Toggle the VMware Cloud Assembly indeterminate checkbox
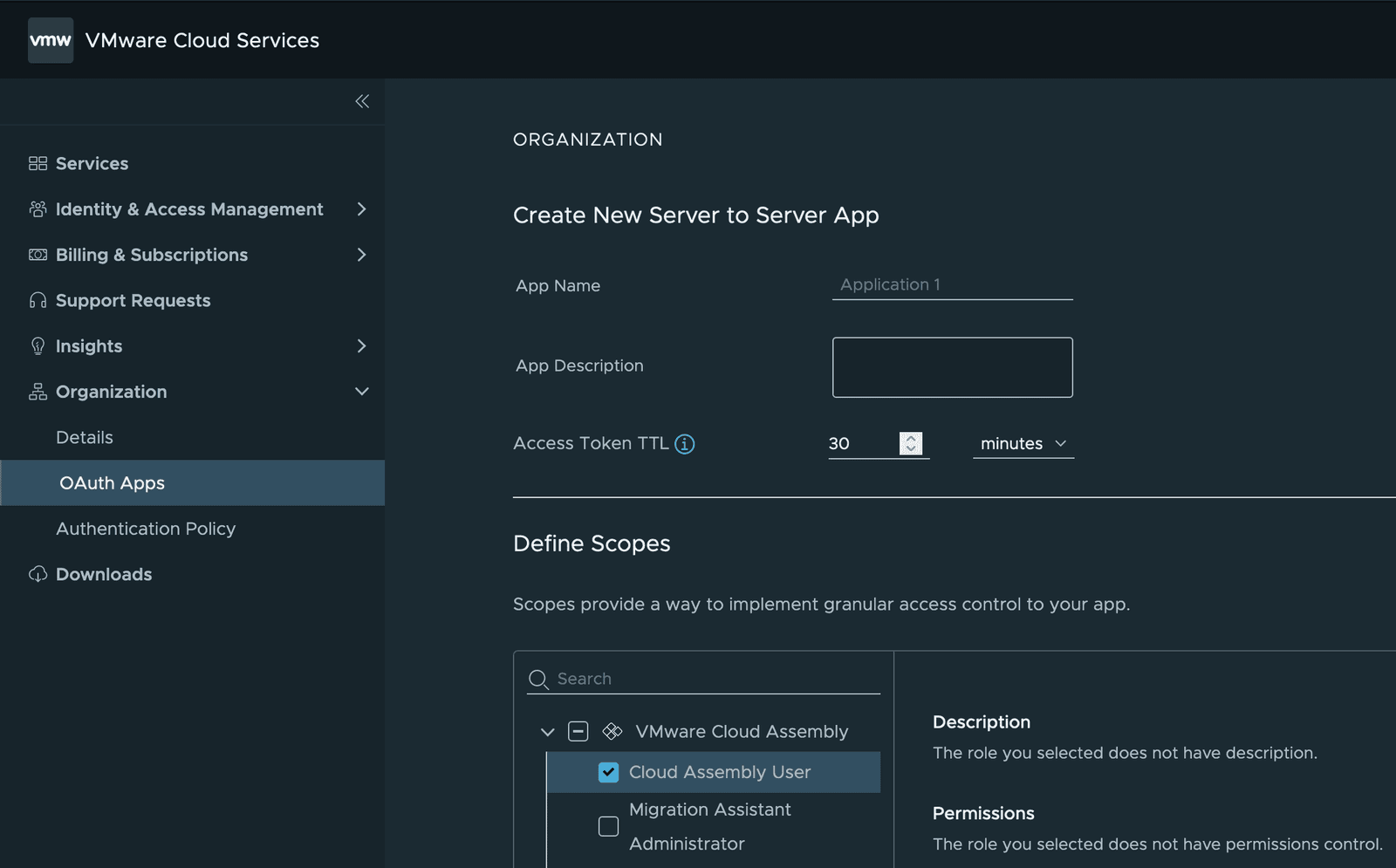The image size is (1396, 868). (x=578, y=731)
